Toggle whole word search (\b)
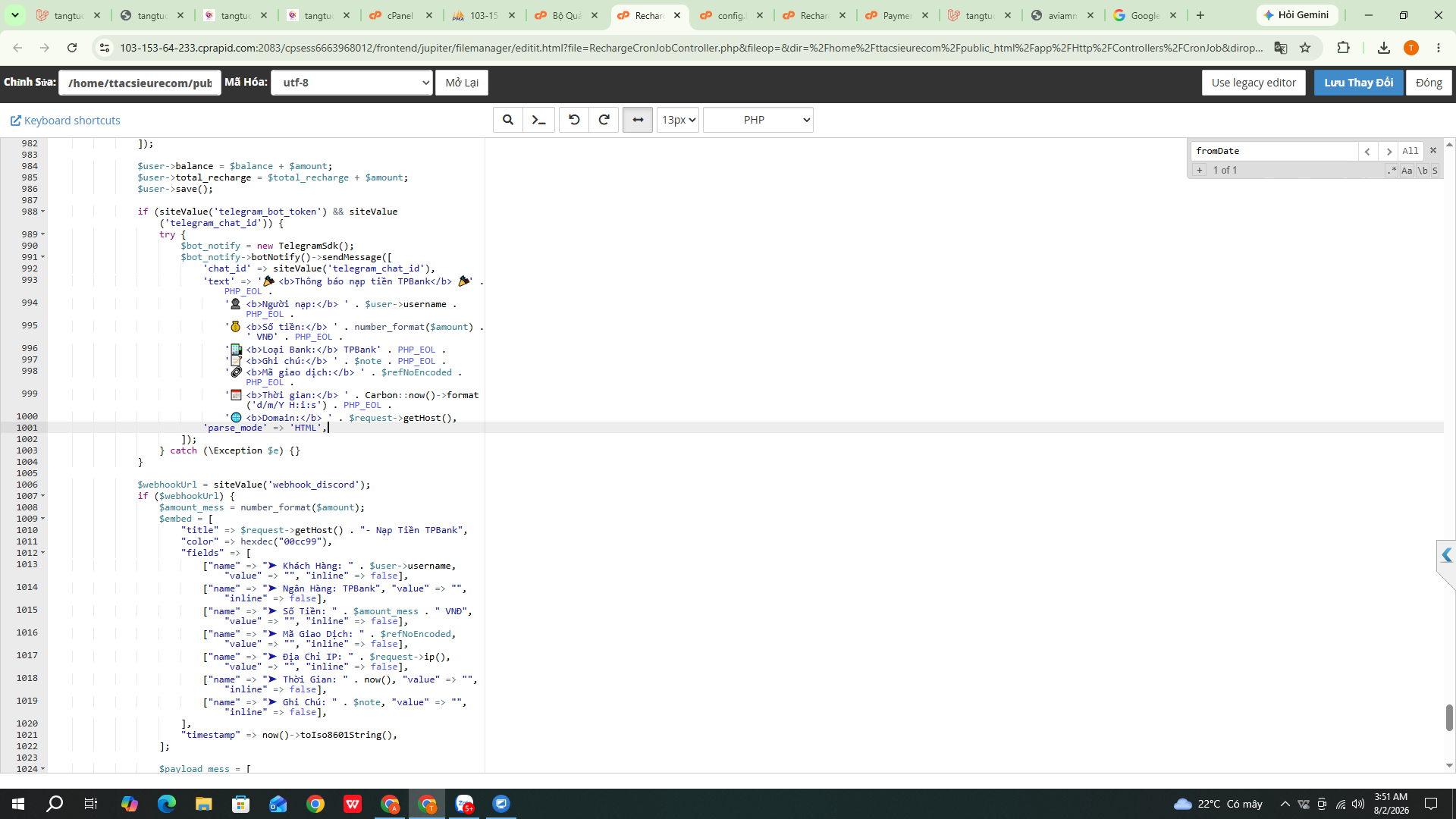The height and width of the screenshot is (819, 1456). coord(1423,171)
